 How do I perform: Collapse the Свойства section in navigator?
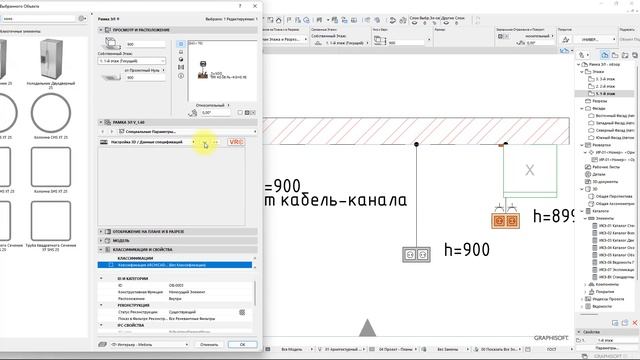579,332
